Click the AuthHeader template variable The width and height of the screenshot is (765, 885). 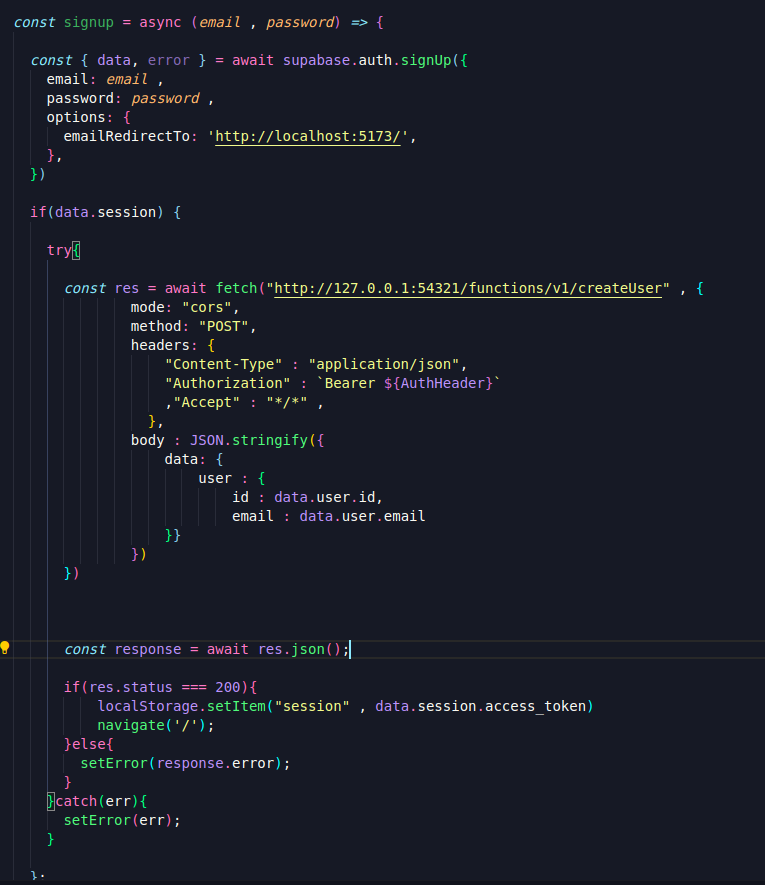pos(451,383)
